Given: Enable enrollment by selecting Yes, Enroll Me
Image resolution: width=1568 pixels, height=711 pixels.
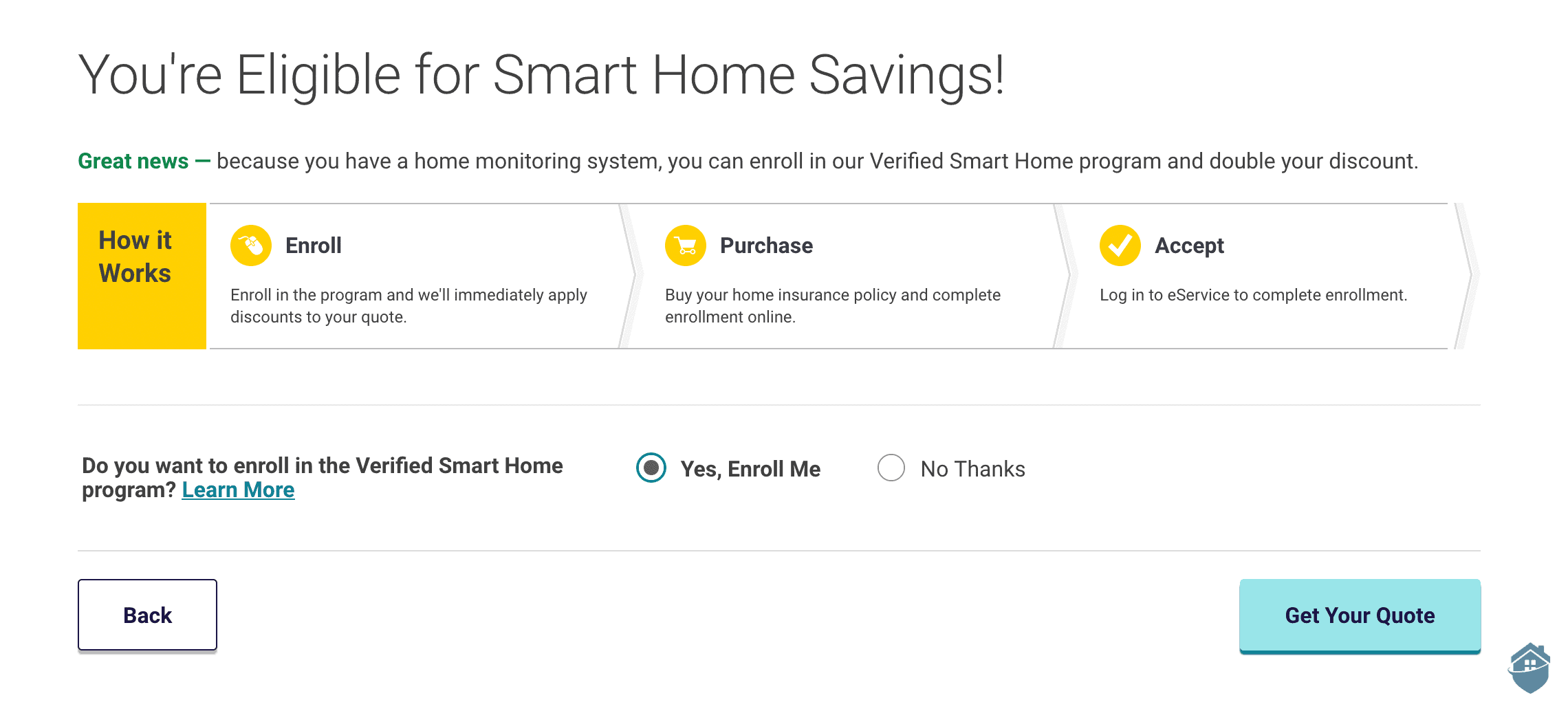Looking at the screenshot, I should coord(650,468).
